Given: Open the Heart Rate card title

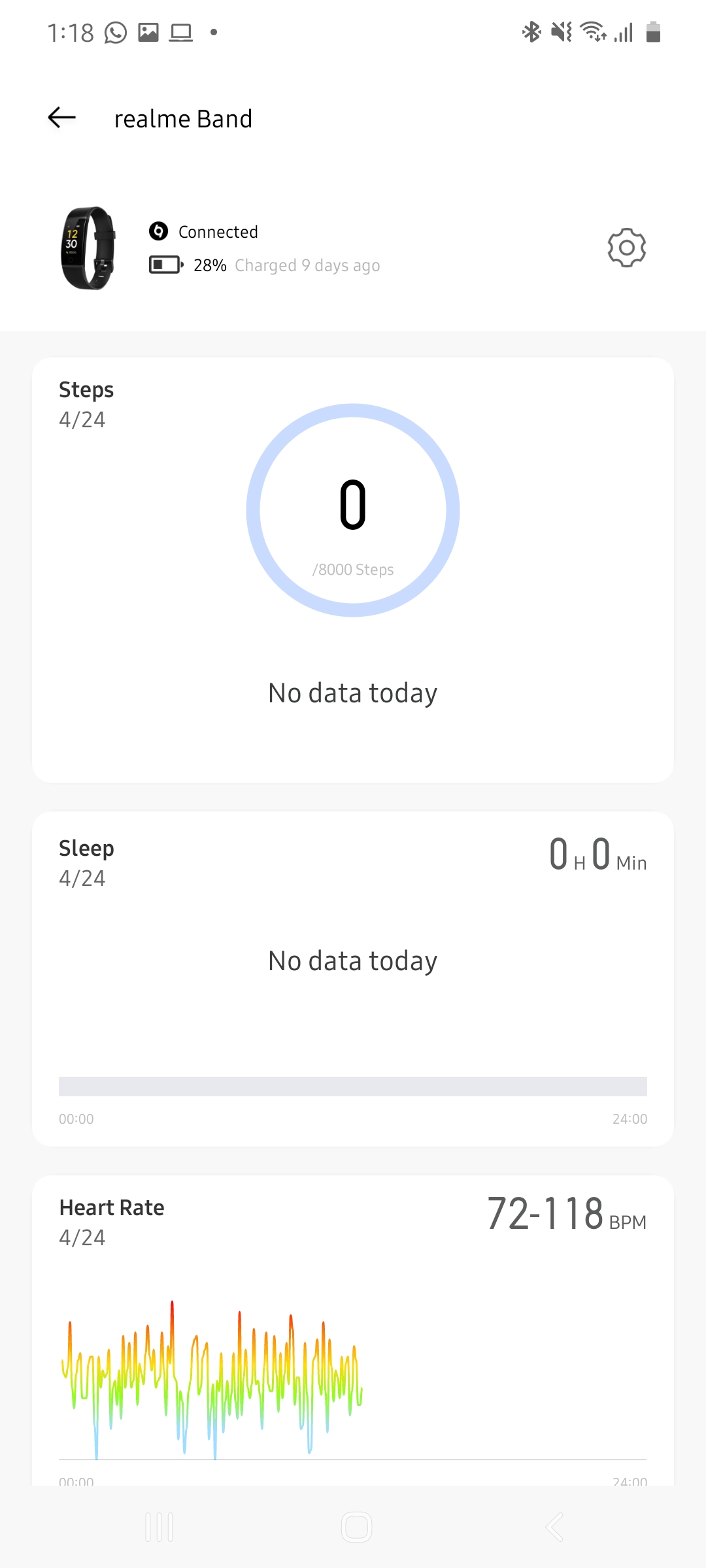Looking at the screenshot, I should click(112, 1208).
